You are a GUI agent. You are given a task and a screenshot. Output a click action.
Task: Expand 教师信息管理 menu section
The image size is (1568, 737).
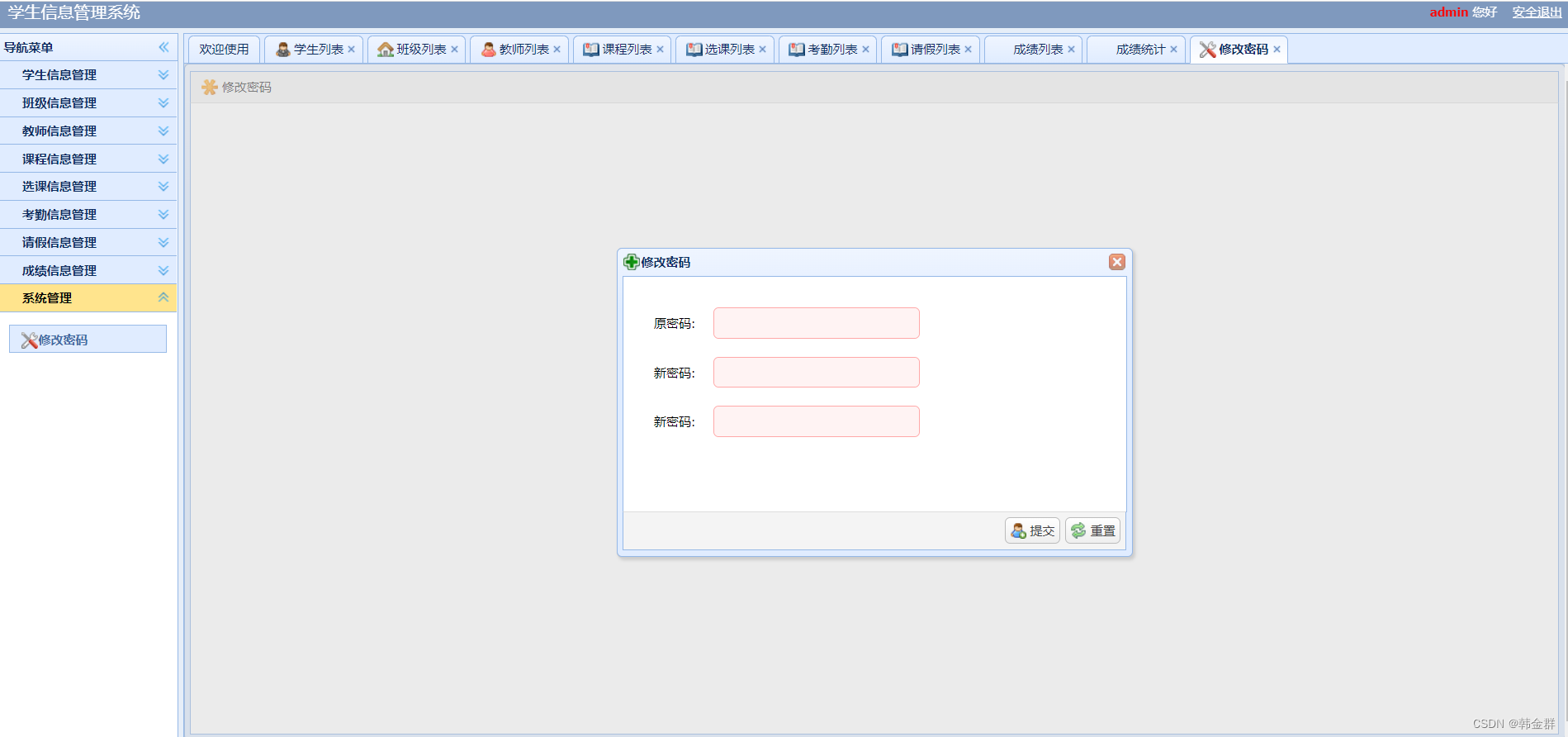coord(163,131)
